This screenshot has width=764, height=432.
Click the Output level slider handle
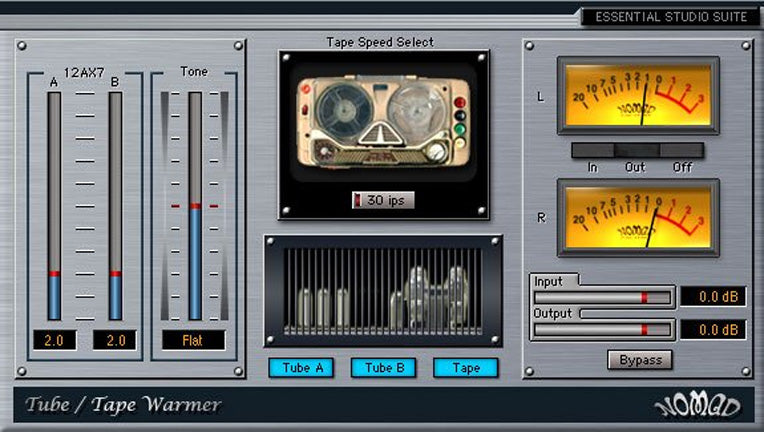coord(644,329)
